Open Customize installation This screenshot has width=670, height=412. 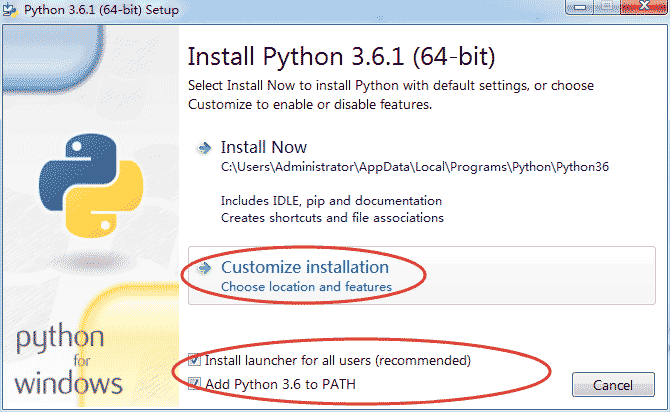point(304,268)
